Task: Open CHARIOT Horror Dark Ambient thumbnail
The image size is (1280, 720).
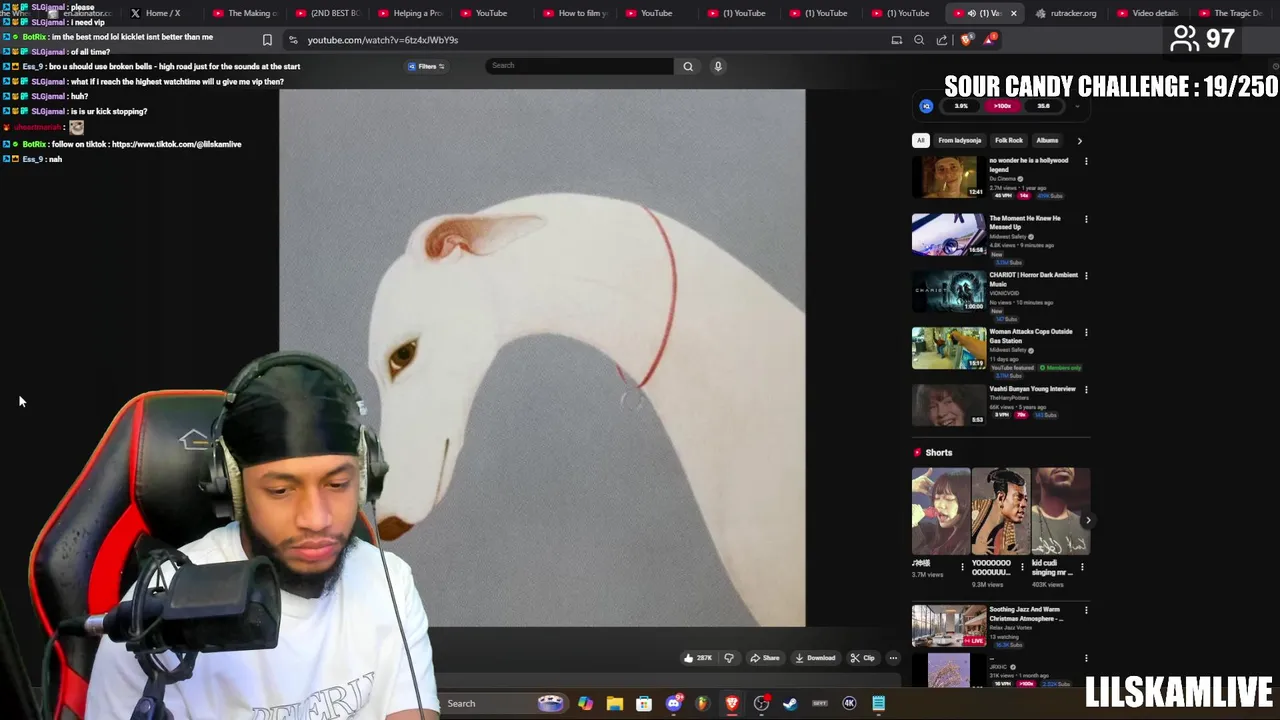Action: tap(948, 291)
